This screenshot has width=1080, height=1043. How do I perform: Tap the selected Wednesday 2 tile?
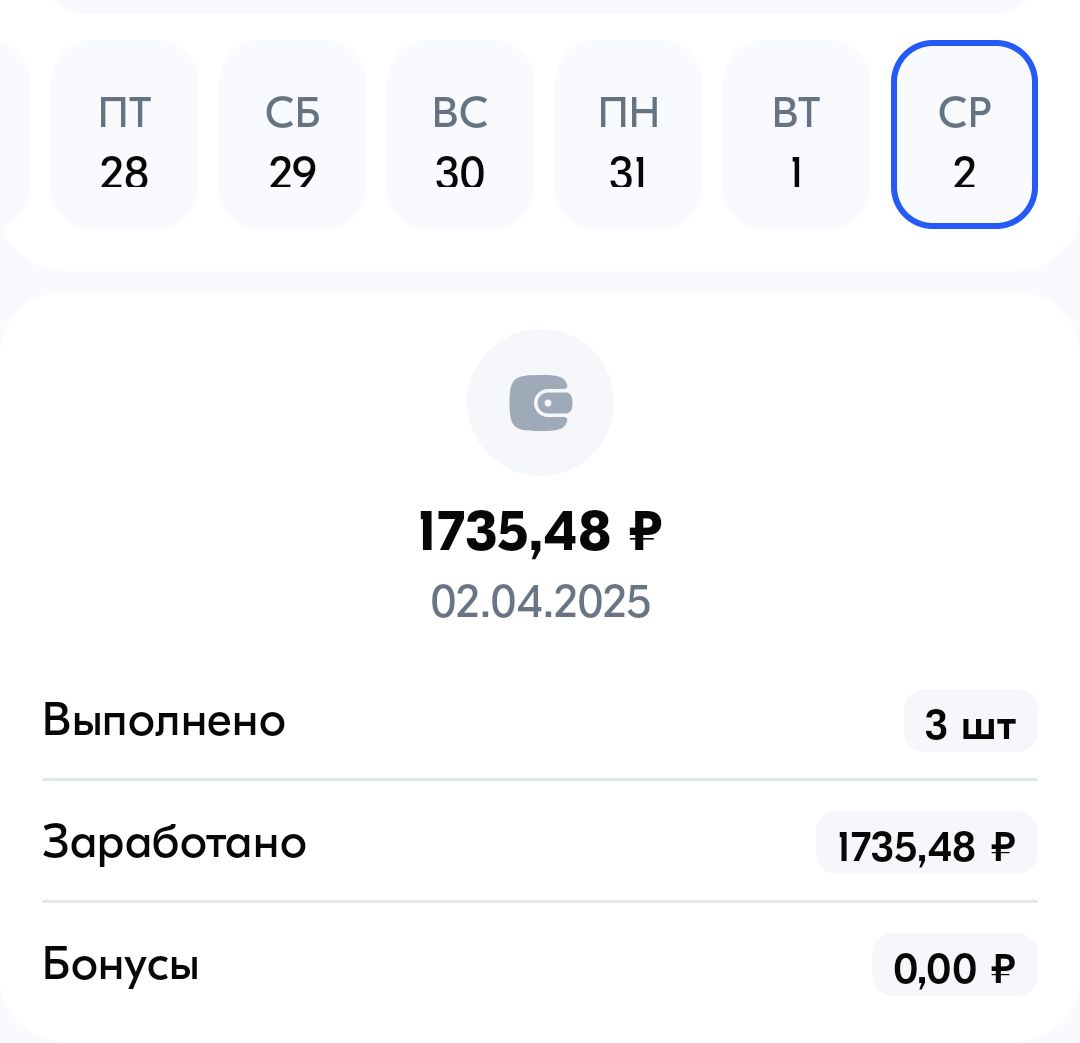coord(964,134)
